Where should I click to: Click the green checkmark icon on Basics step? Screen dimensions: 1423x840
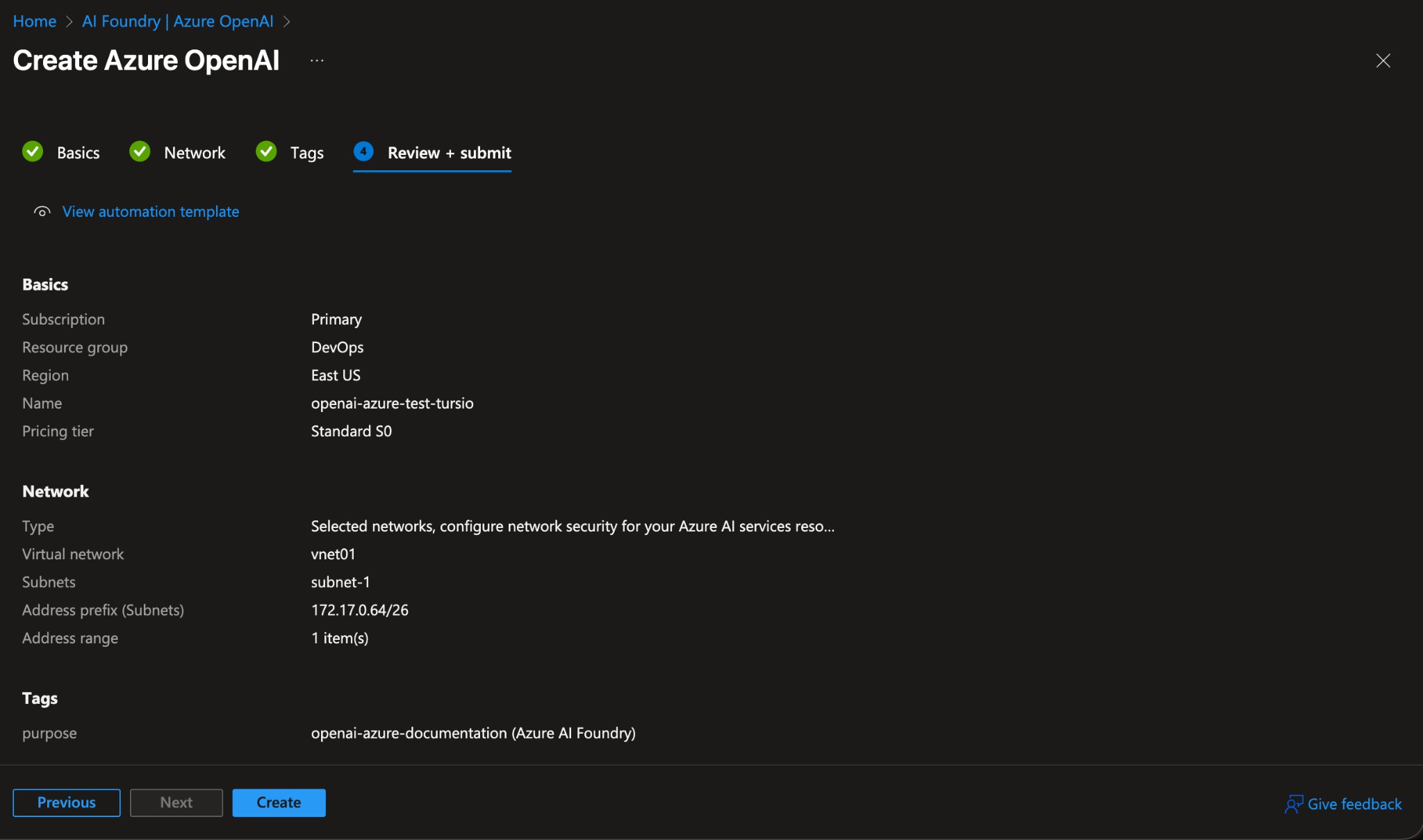[x=32, y=152]
